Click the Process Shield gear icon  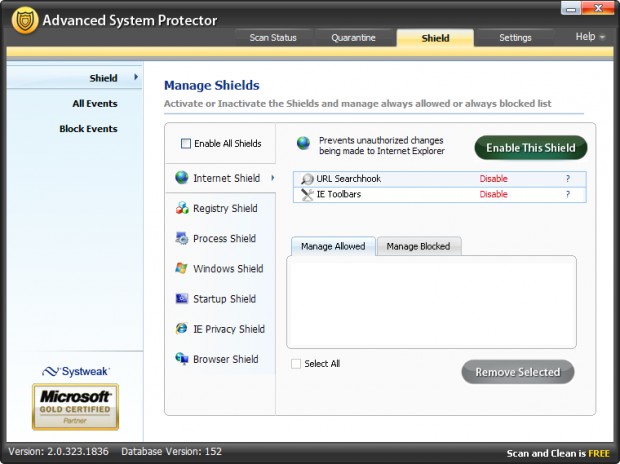click(x=181, y=238)
